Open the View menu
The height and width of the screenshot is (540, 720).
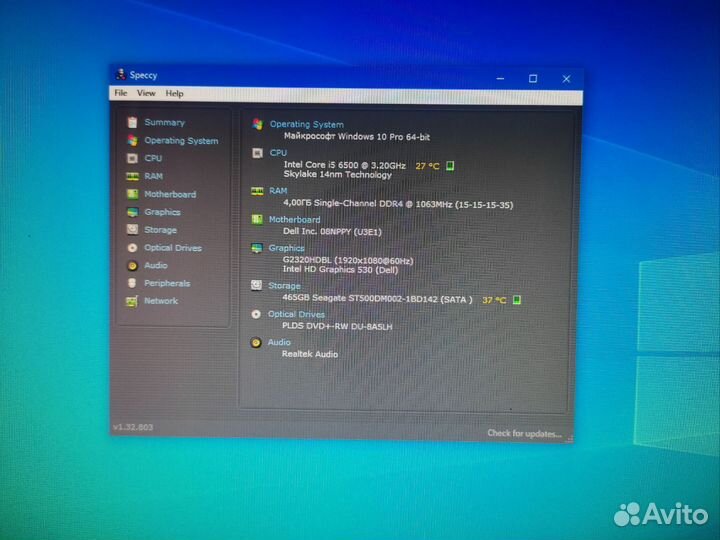(146, 93)
